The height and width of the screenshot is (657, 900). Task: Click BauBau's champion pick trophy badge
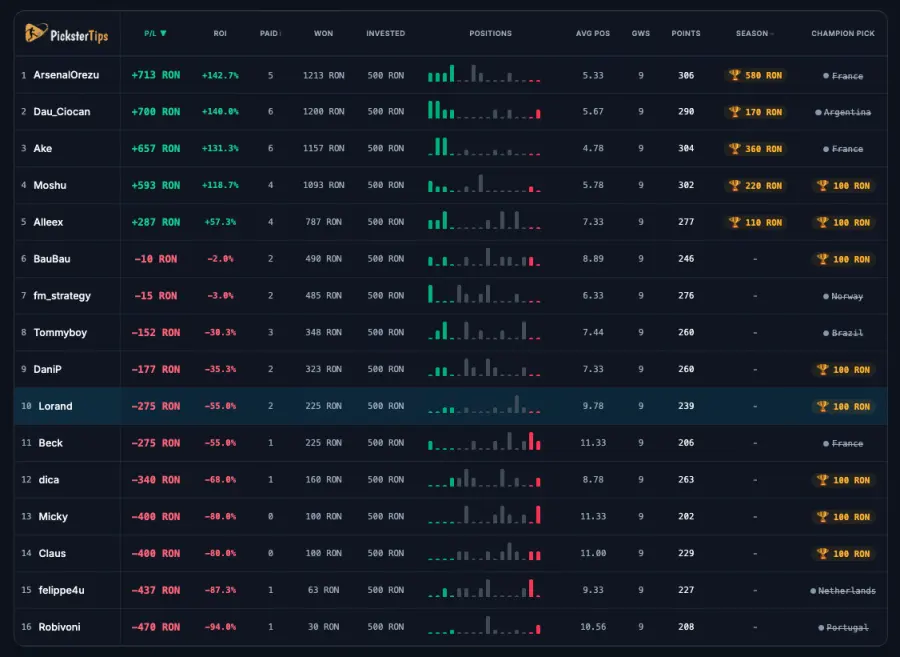[x=843, y=259]
